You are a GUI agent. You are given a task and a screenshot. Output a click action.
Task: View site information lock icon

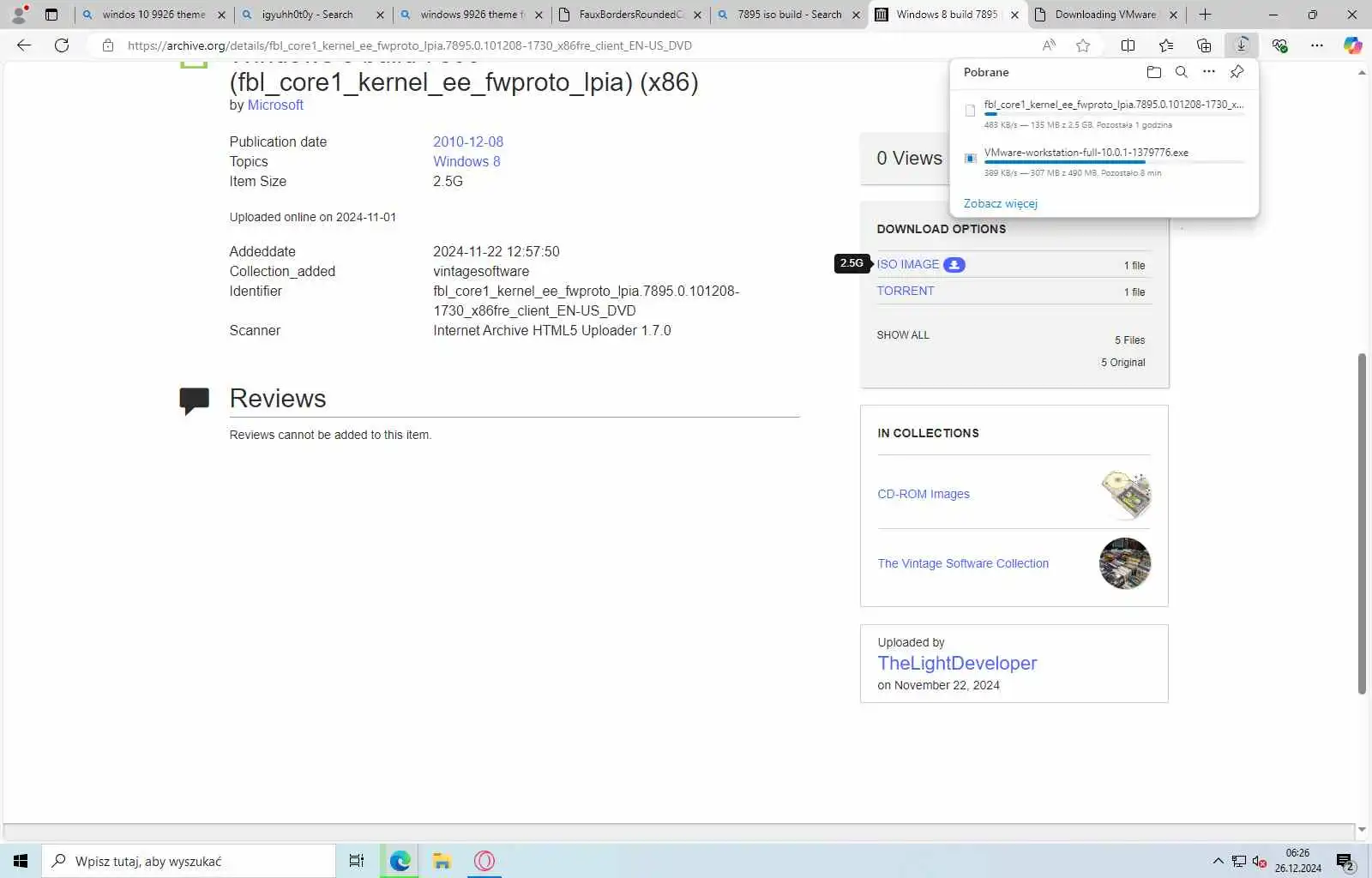click(x=108, y=45)
